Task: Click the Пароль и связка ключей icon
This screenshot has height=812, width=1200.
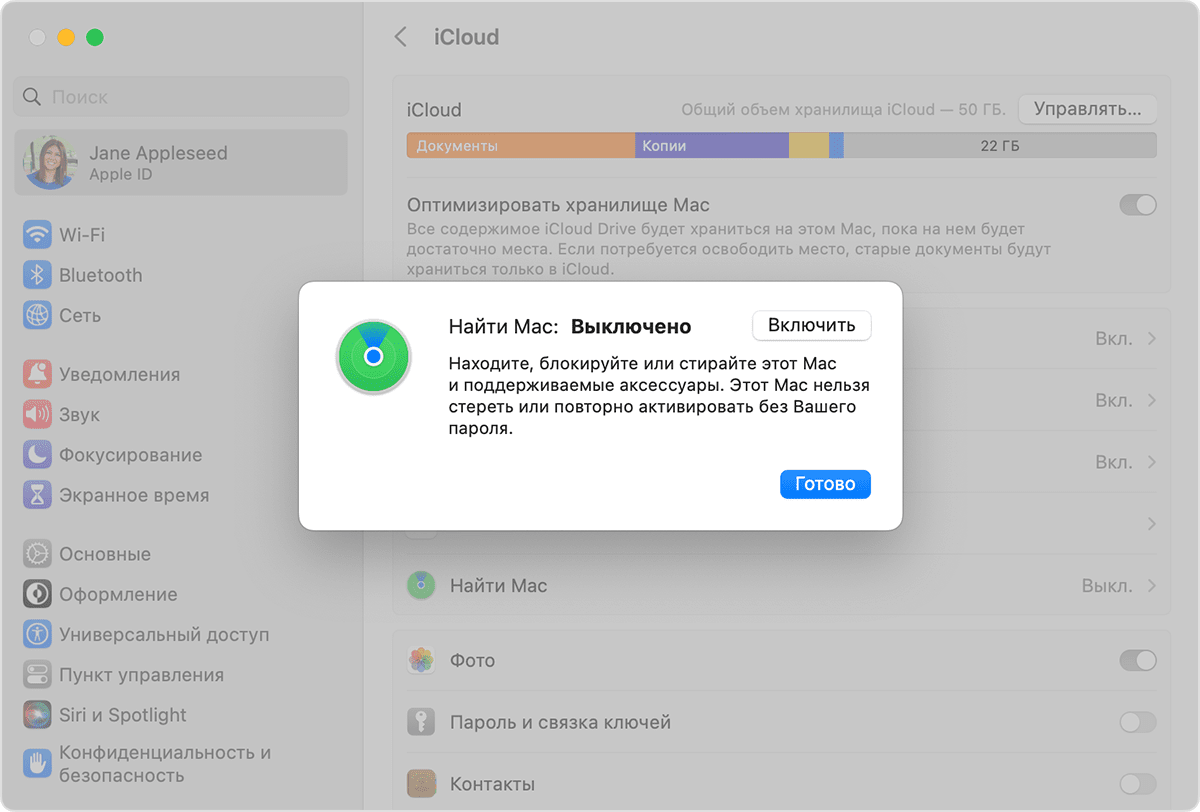Action: [x=421, y=722]
